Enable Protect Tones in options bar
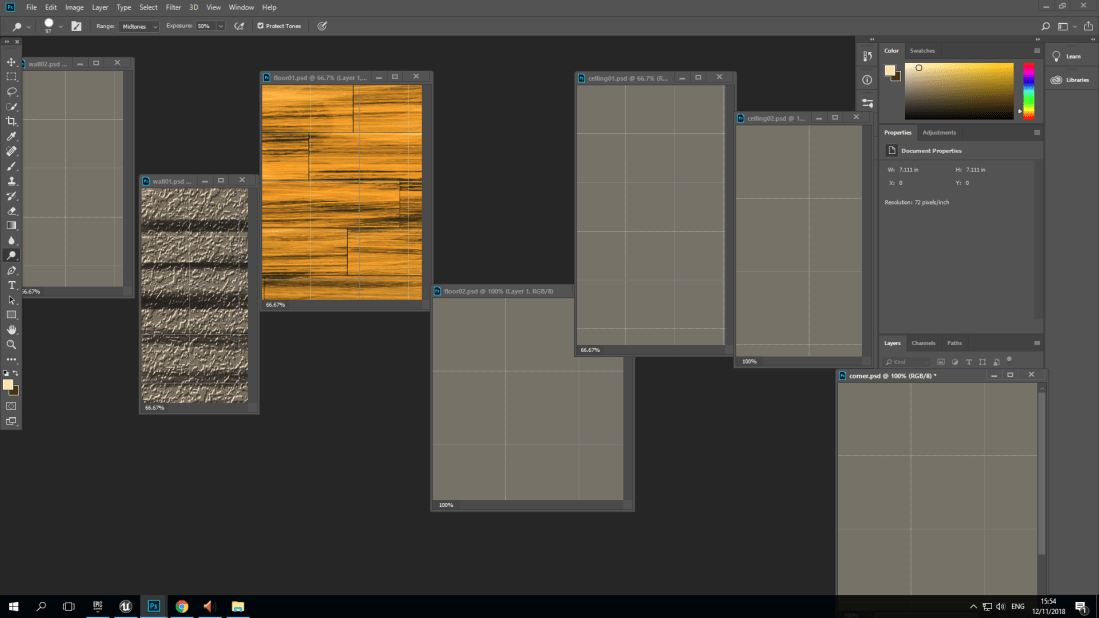 click(260, 26)
